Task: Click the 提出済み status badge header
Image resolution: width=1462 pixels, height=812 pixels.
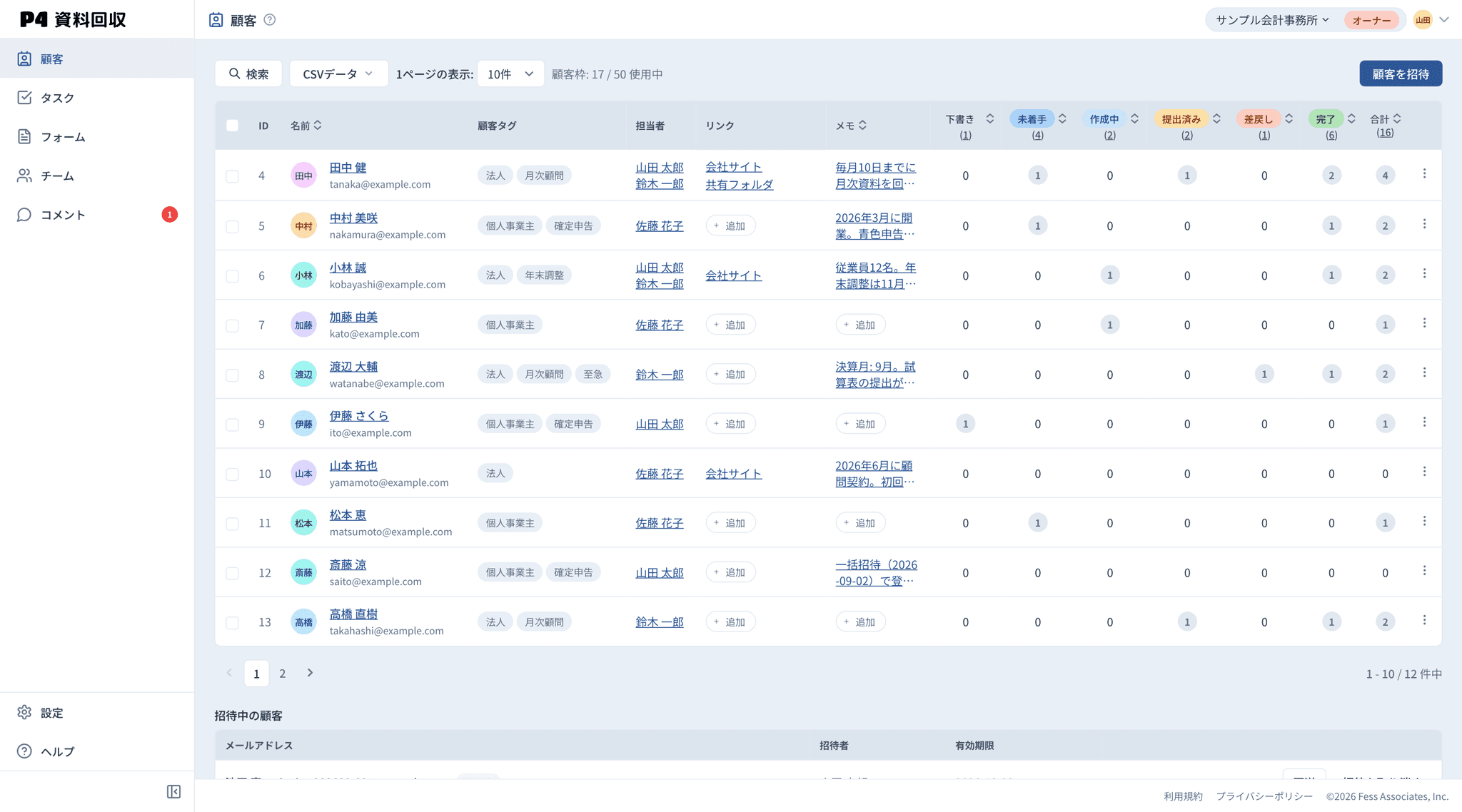Action: (x=1181, y=119)
